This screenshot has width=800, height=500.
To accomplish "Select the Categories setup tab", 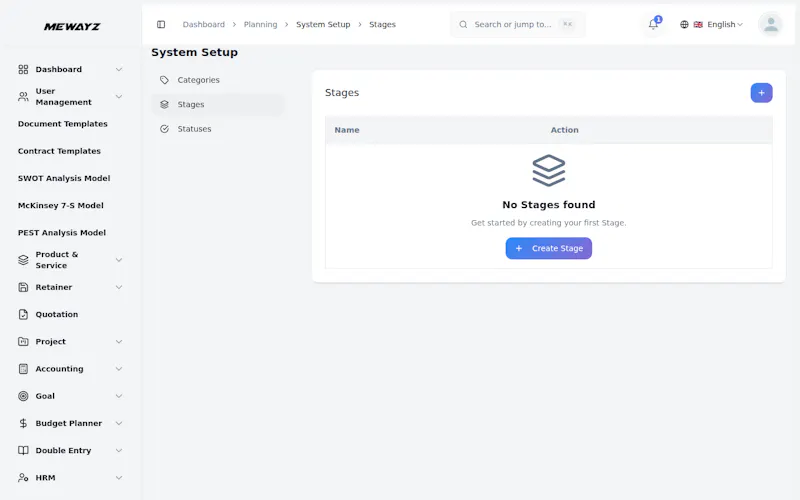I will (218, 80).
